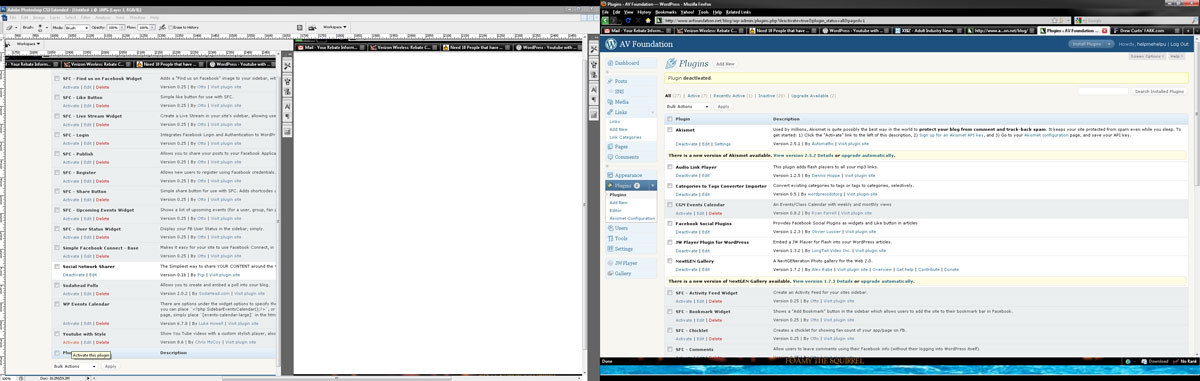Expand the Screen Options panel
Screen dimensions: 1200x381
(1145, 56)
